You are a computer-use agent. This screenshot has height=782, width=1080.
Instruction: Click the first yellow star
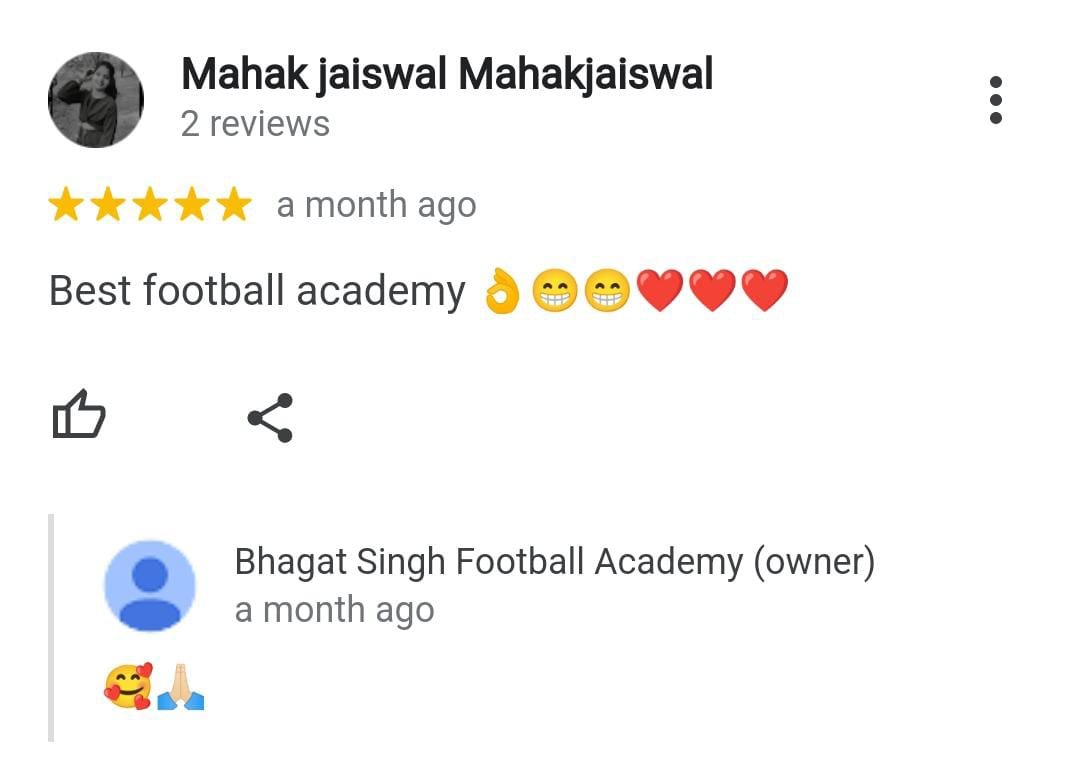[x=67, y=204]
